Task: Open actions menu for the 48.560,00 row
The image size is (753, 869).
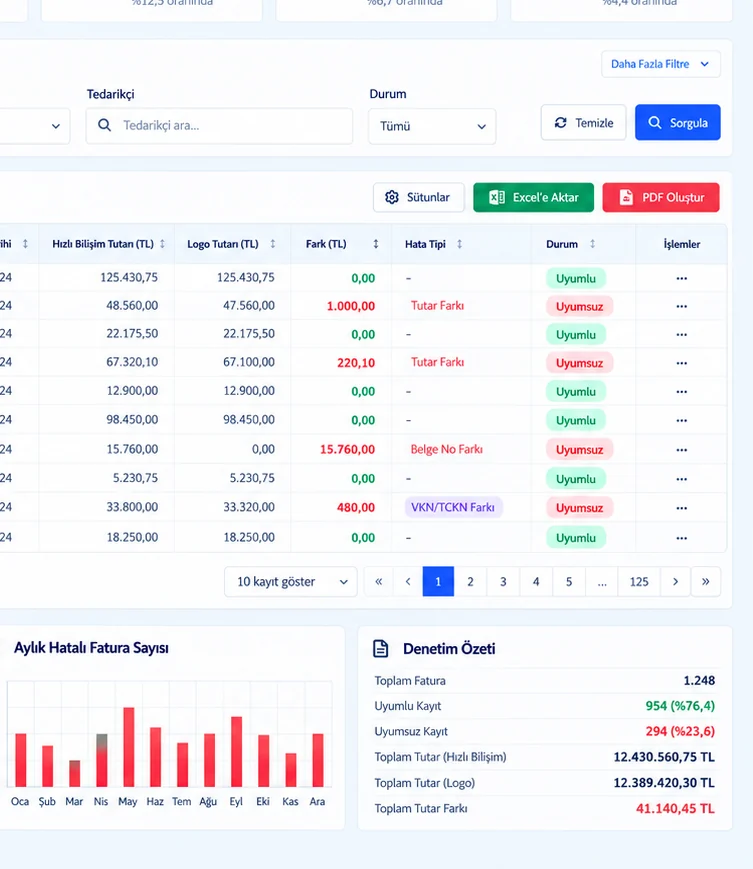Action: 682,306
